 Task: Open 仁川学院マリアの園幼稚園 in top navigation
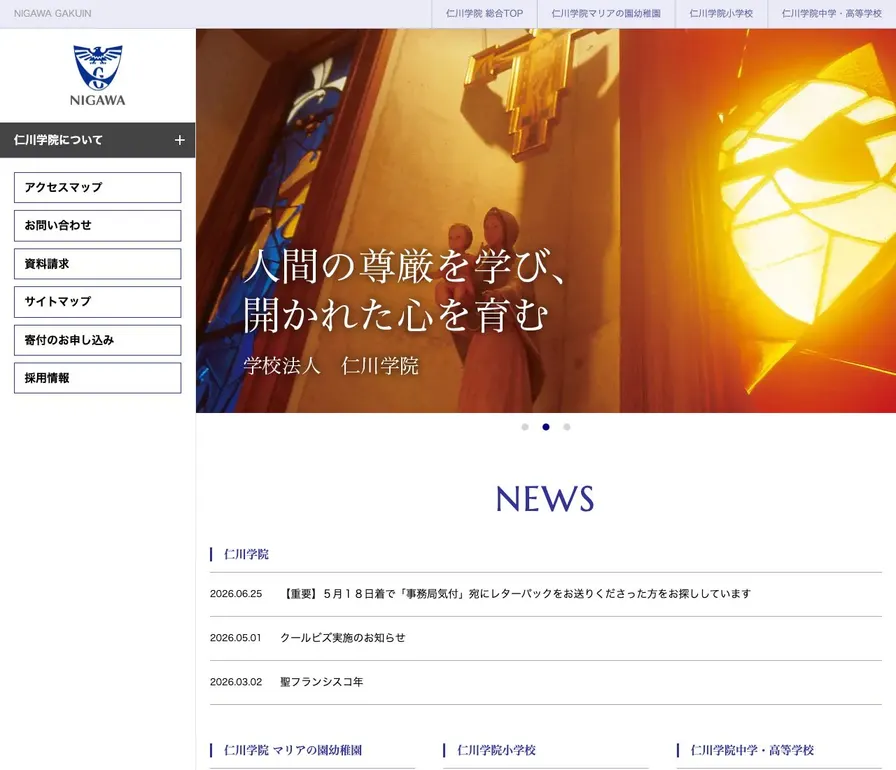click(x=606, y=14)
